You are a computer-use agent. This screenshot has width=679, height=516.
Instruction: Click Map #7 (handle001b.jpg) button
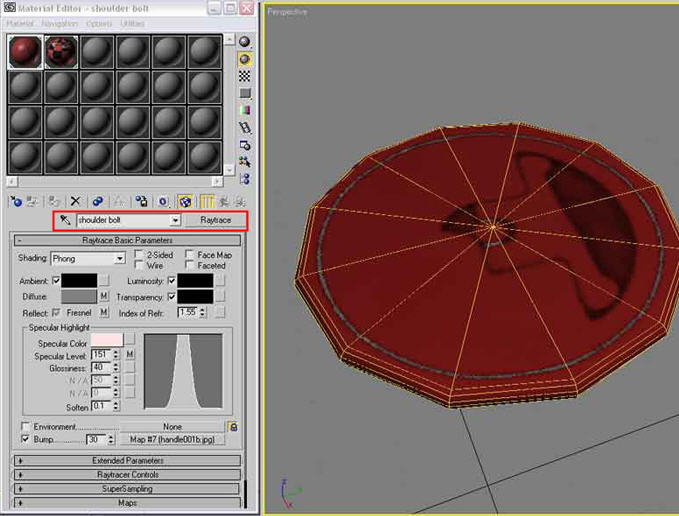pos(172,439)
